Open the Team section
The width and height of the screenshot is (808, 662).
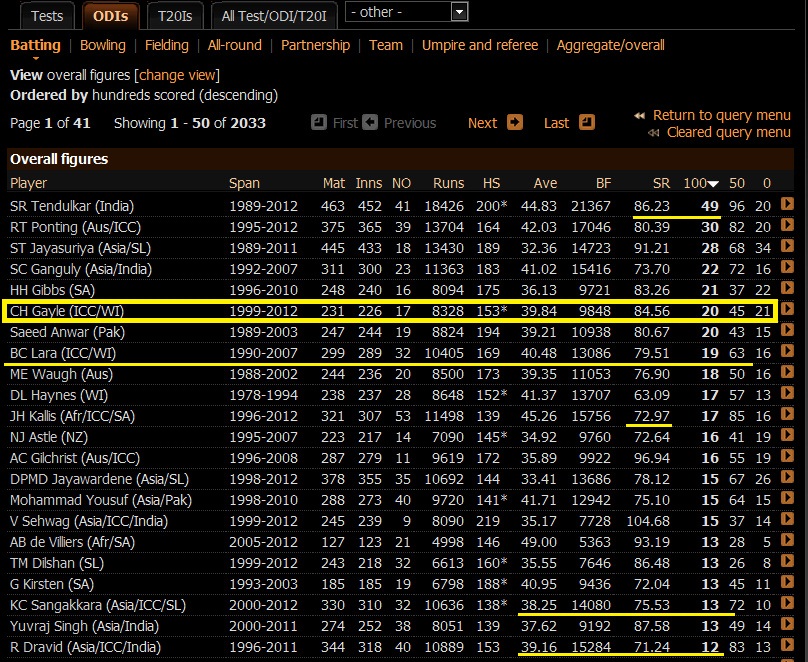[386, 45]
